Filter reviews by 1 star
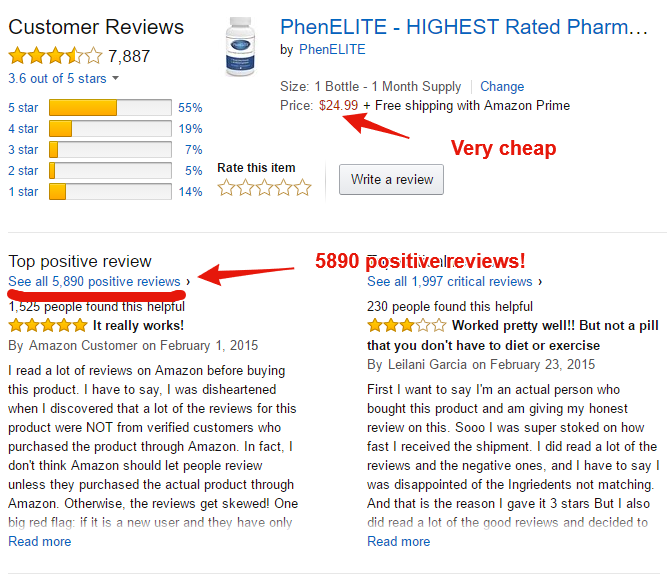This screenshot has height=575, width=667. (23, 192)
